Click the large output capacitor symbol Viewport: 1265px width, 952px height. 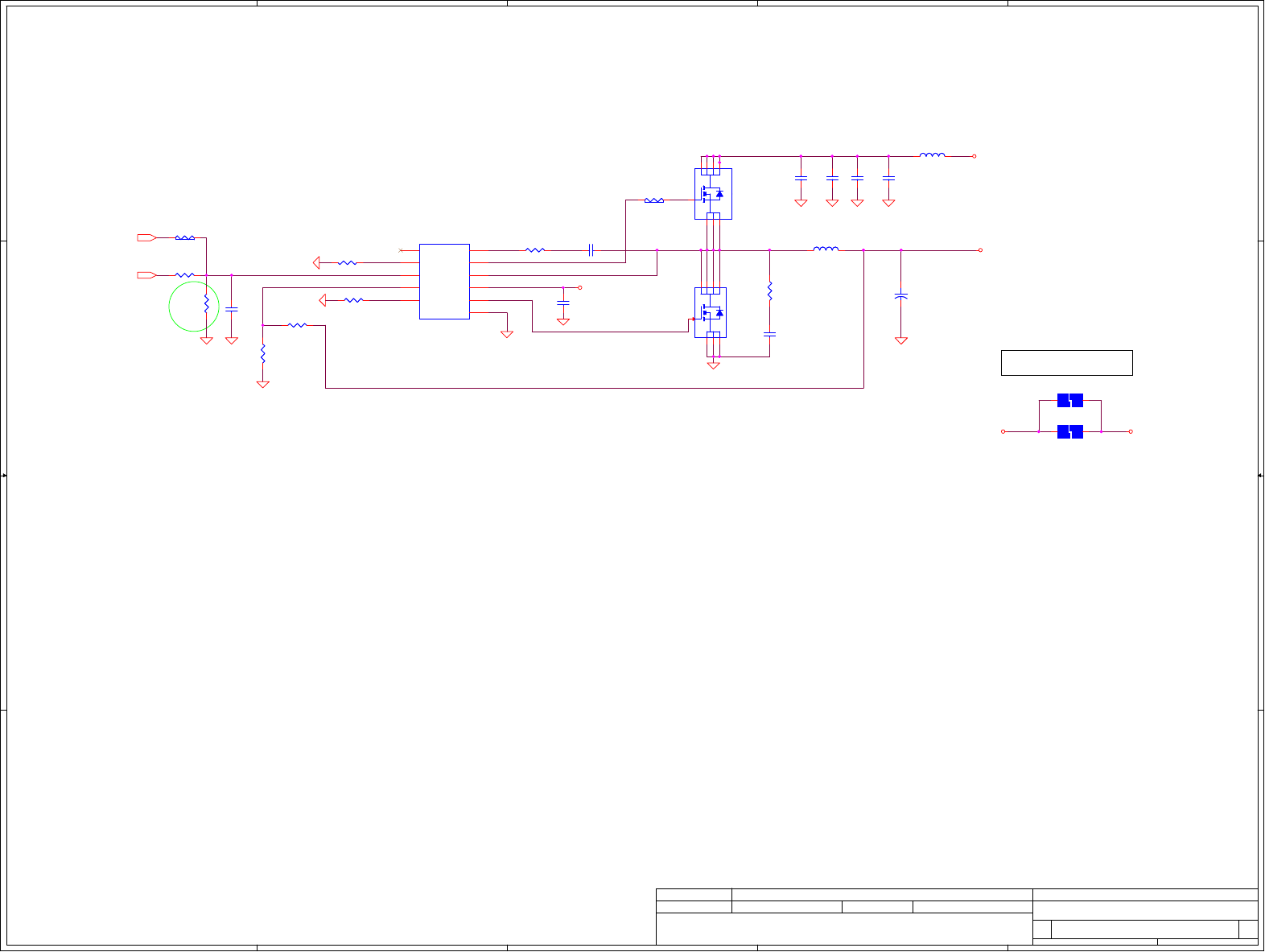click(x=901, y=297)
